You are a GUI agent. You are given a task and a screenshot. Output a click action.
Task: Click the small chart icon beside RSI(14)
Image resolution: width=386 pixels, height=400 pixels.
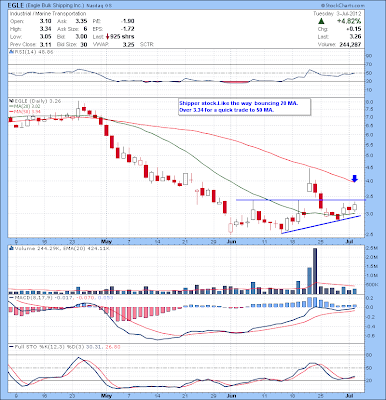pyautogui.click(x=11, y=52)
